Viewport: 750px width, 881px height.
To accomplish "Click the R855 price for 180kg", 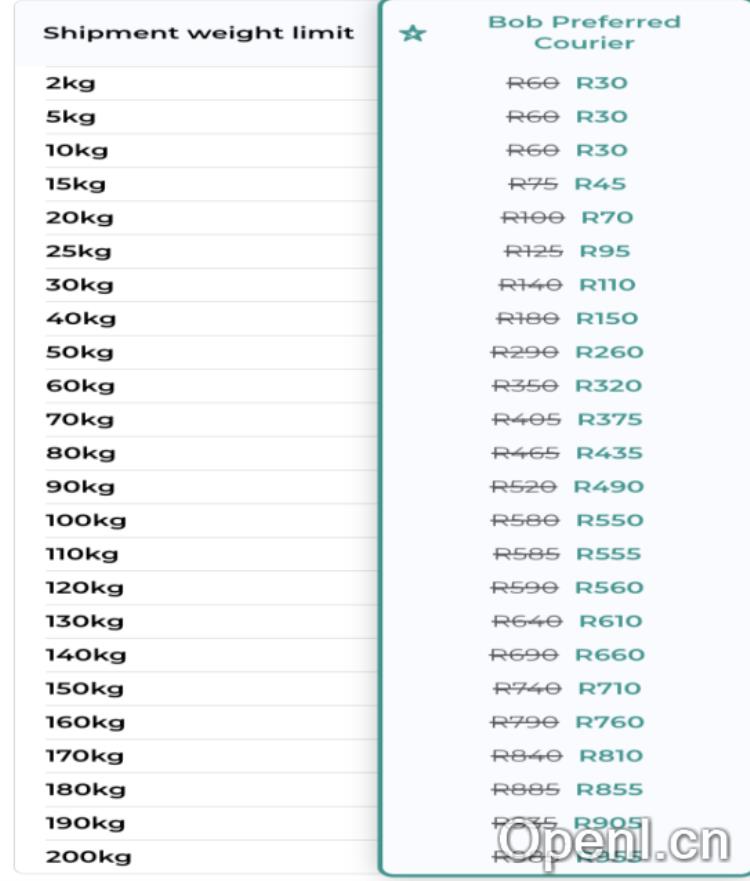I will (x=609, y=789).
